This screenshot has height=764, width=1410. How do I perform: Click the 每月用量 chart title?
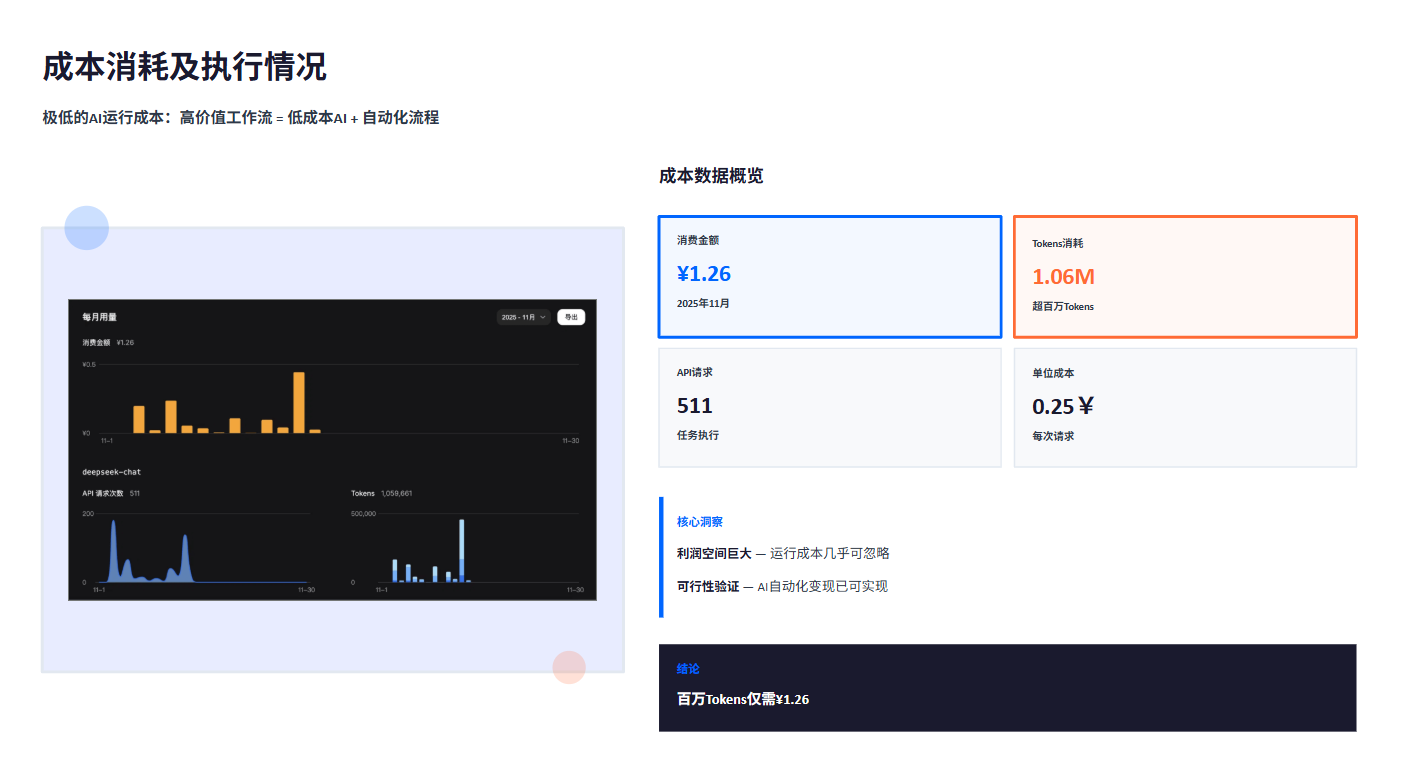[x=99, y=317]
